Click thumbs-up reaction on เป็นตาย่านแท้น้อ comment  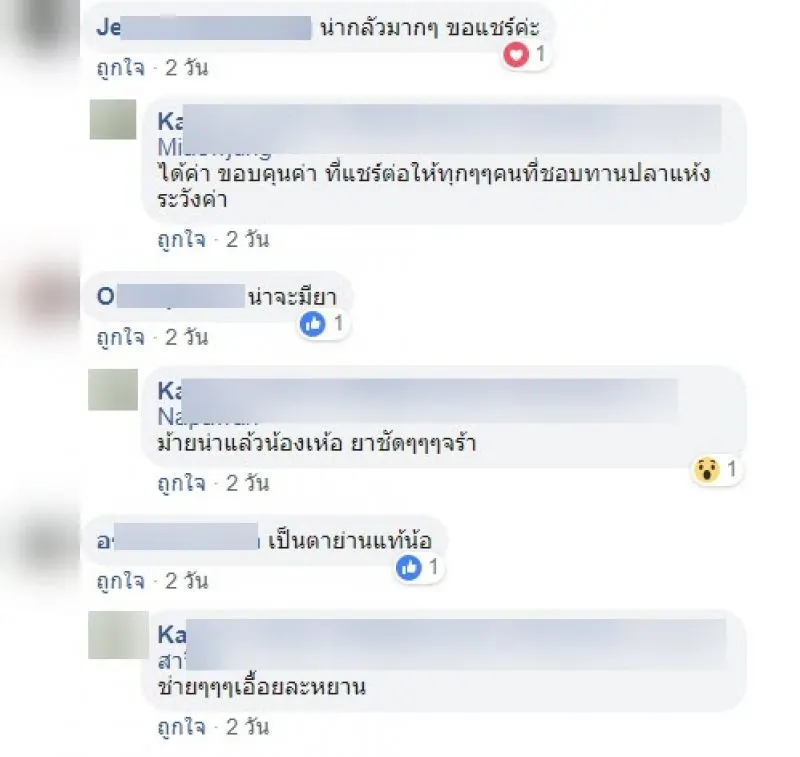pyautogui.click(x=408, y=567)
